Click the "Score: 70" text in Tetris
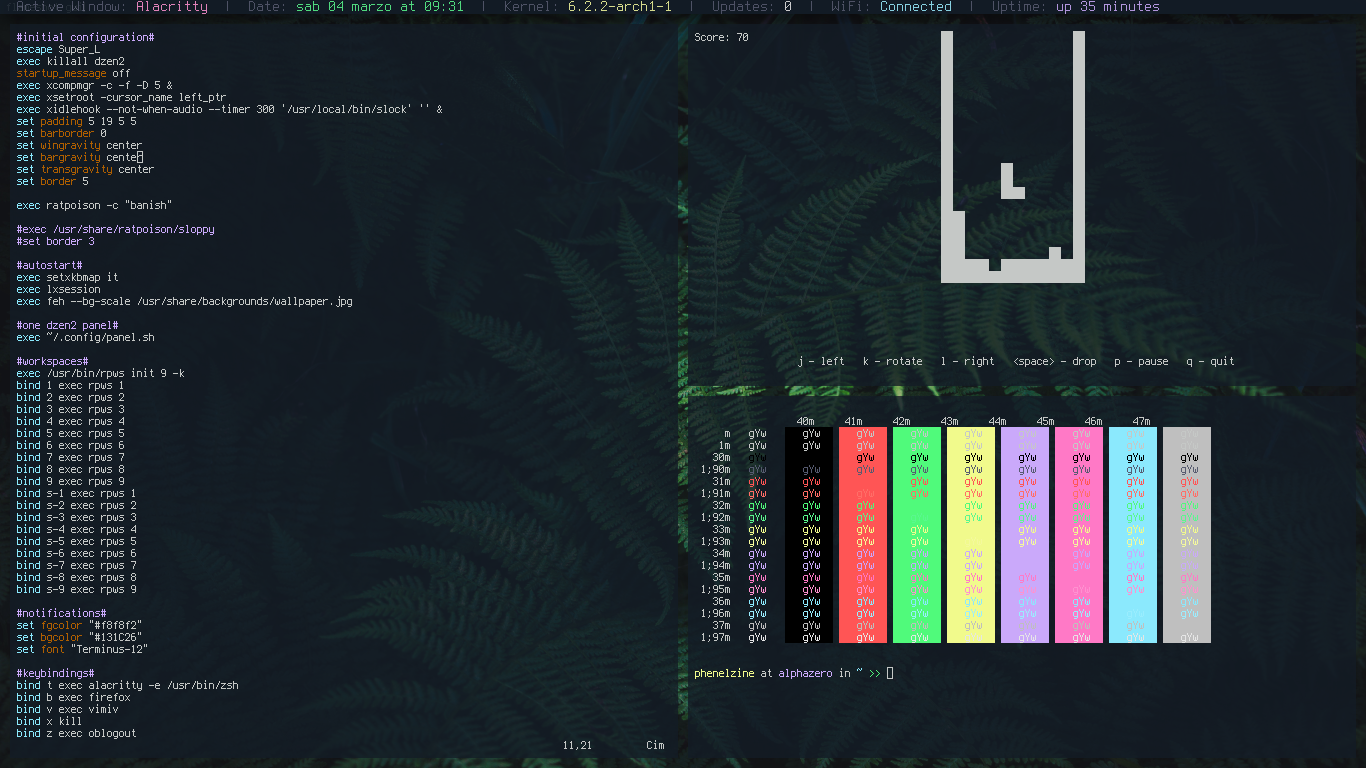 (721, 37)
